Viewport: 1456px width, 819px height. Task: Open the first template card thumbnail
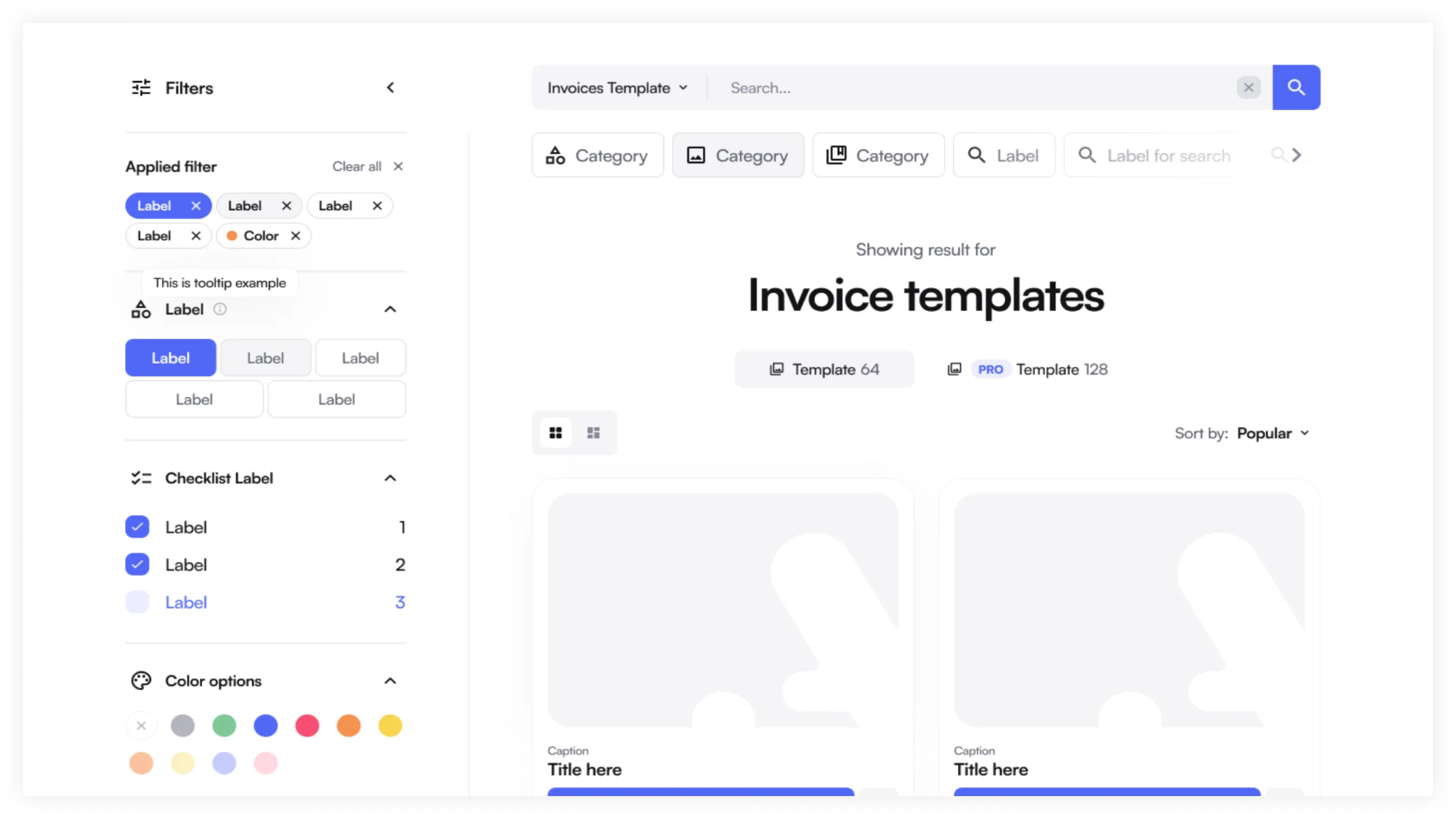[723, 610]
